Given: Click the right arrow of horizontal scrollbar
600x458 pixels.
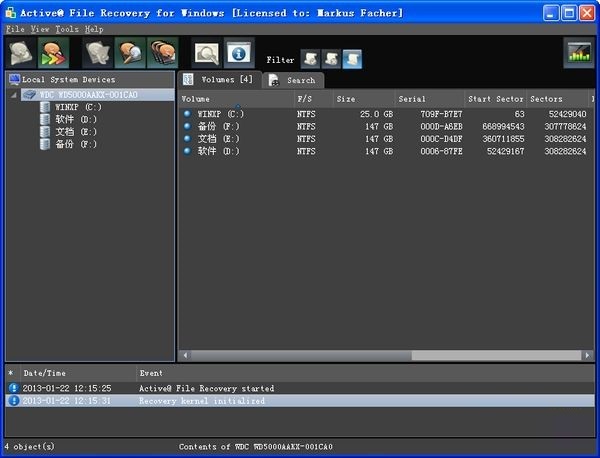Looking at the screenshot, I should (587, 355).
